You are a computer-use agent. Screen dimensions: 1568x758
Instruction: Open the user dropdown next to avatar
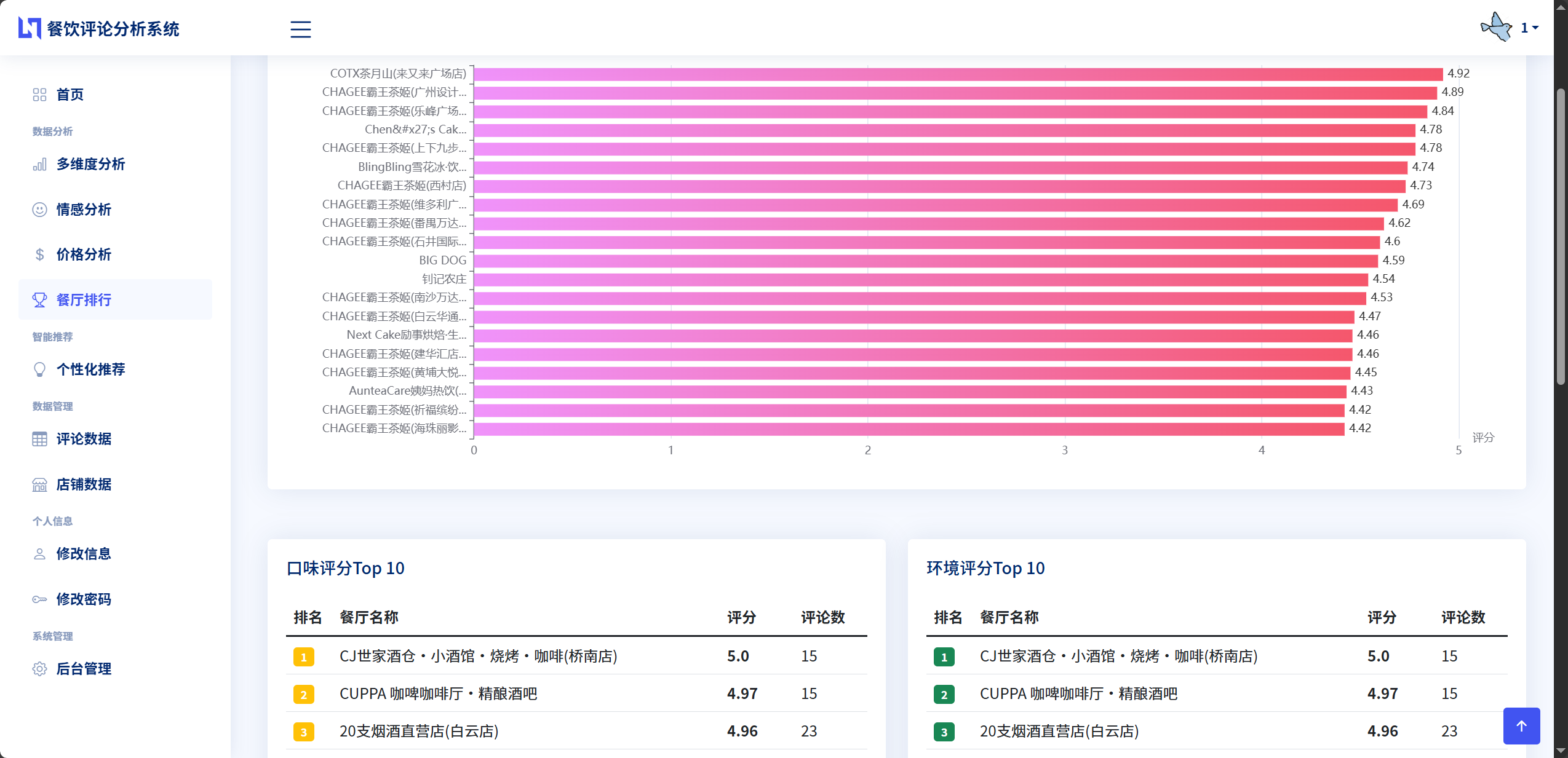[x=1529, y=28]
